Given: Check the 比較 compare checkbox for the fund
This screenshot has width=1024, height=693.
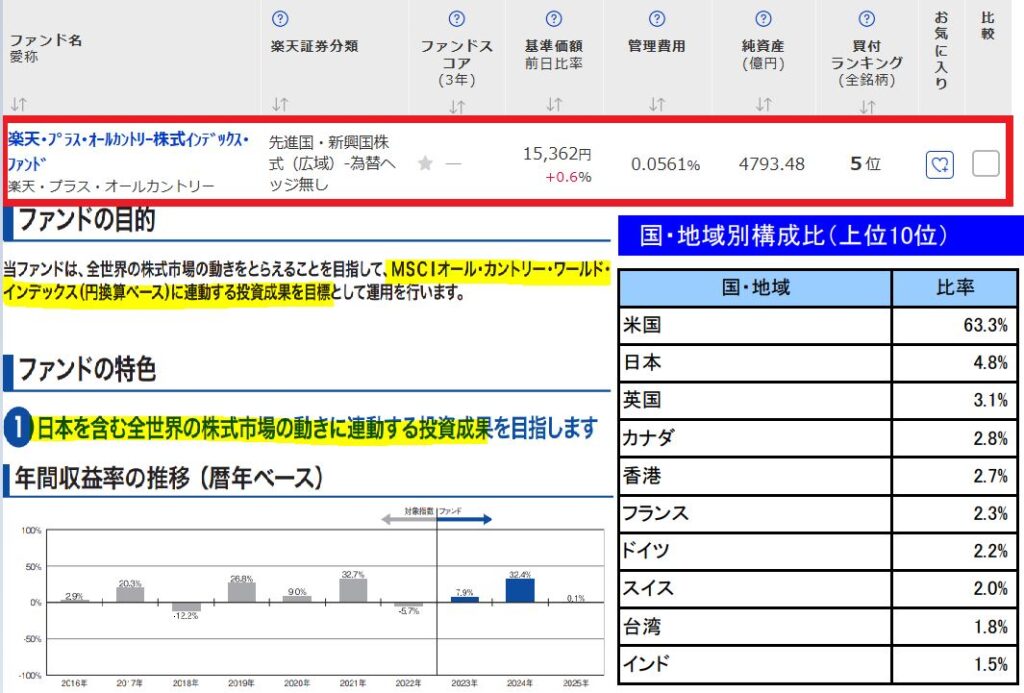Looking at the screenshot, I should tap(986, 164).
